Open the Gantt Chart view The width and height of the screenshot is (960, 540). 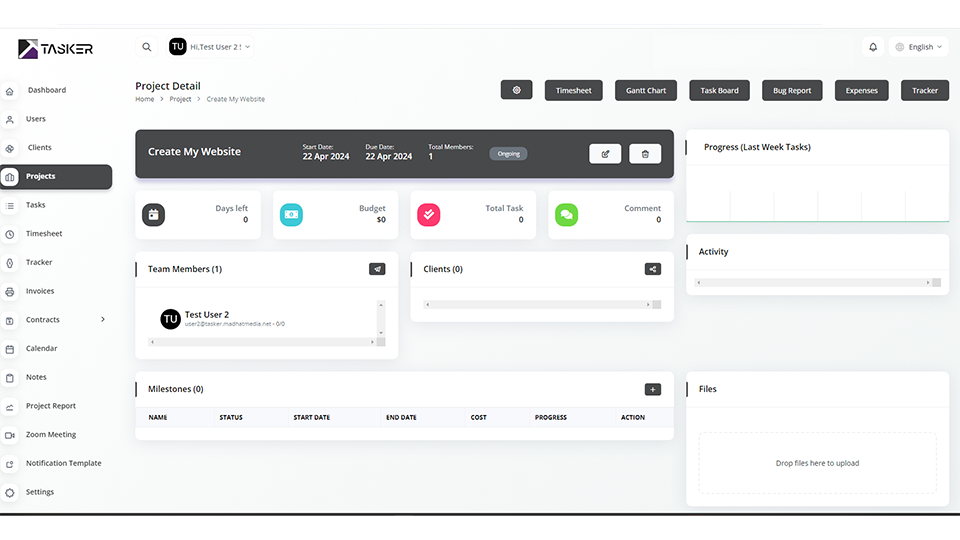646,90
